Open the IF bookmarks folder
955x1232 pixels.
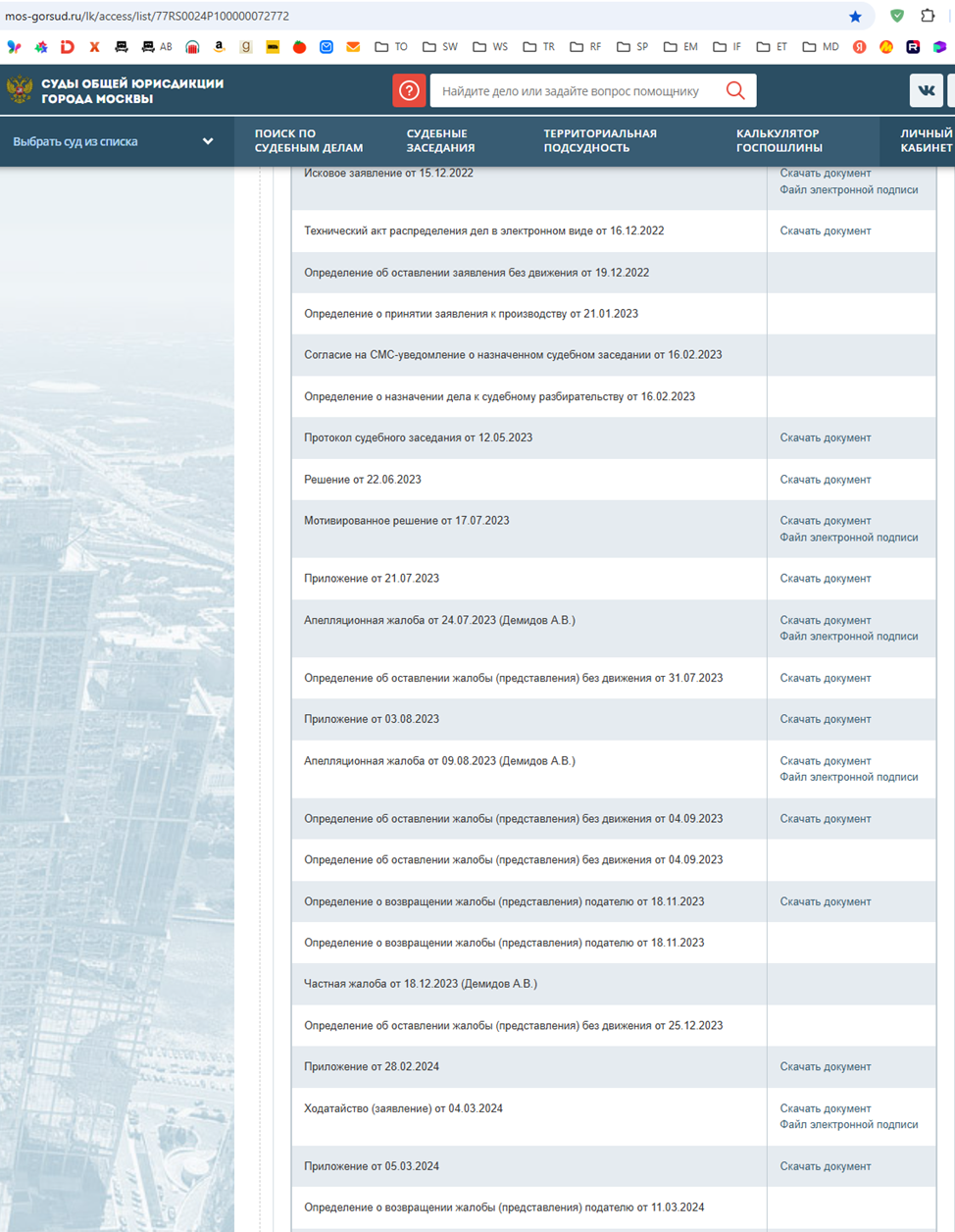pos(727,46)
